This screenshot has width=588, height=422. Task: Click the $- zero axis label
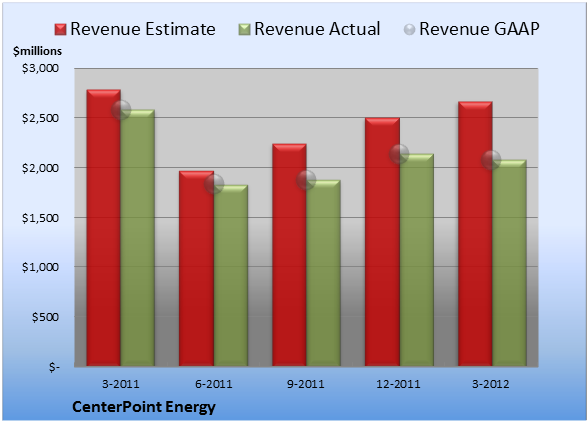pyautogui.click(x=54, y=367)
